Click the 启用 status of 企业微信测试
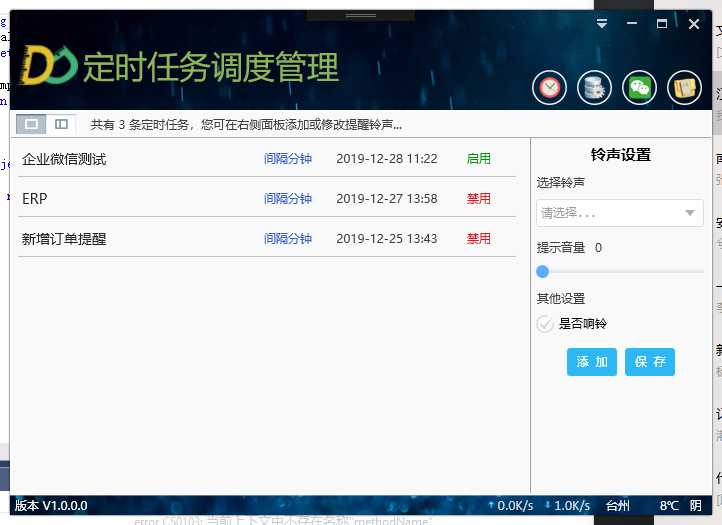Screen dimensions: 722x525 click(478, 159)
